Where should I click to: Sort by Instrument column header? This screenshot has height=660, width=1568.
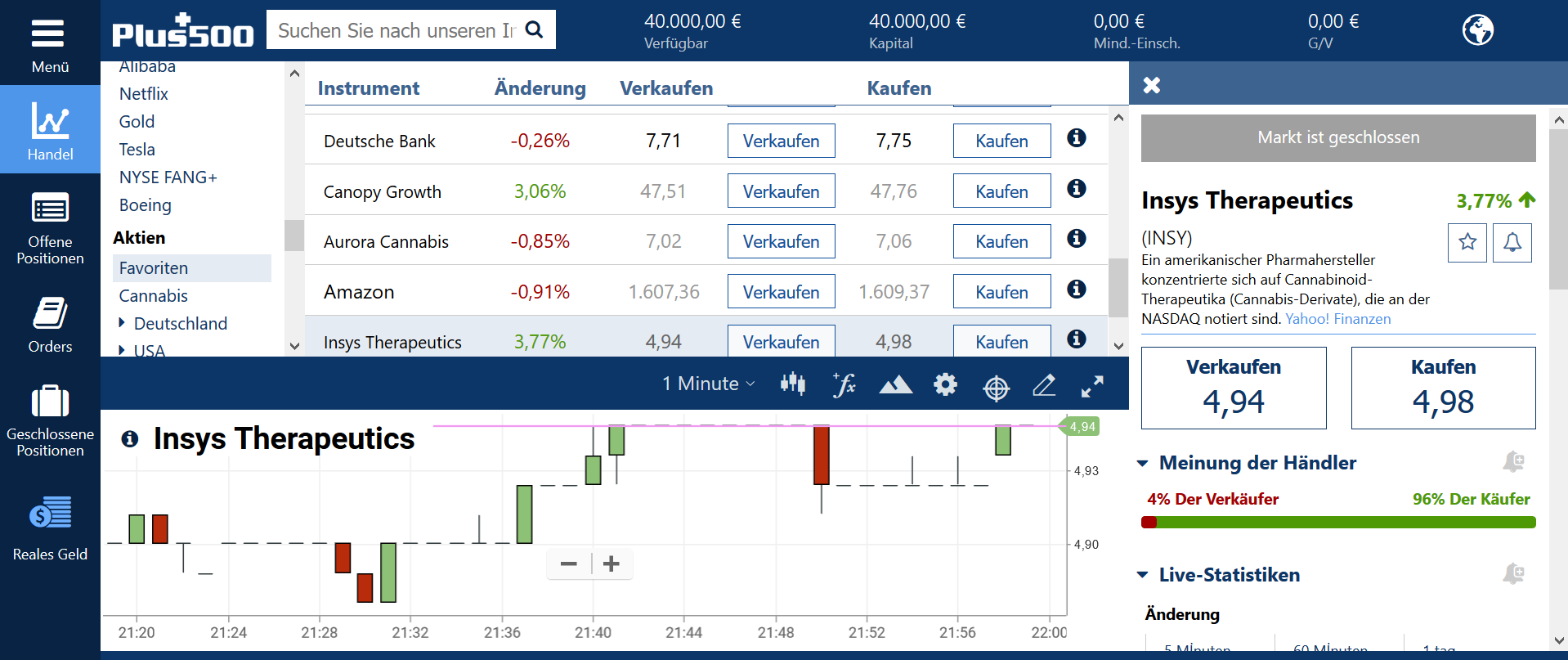(368, 88)
